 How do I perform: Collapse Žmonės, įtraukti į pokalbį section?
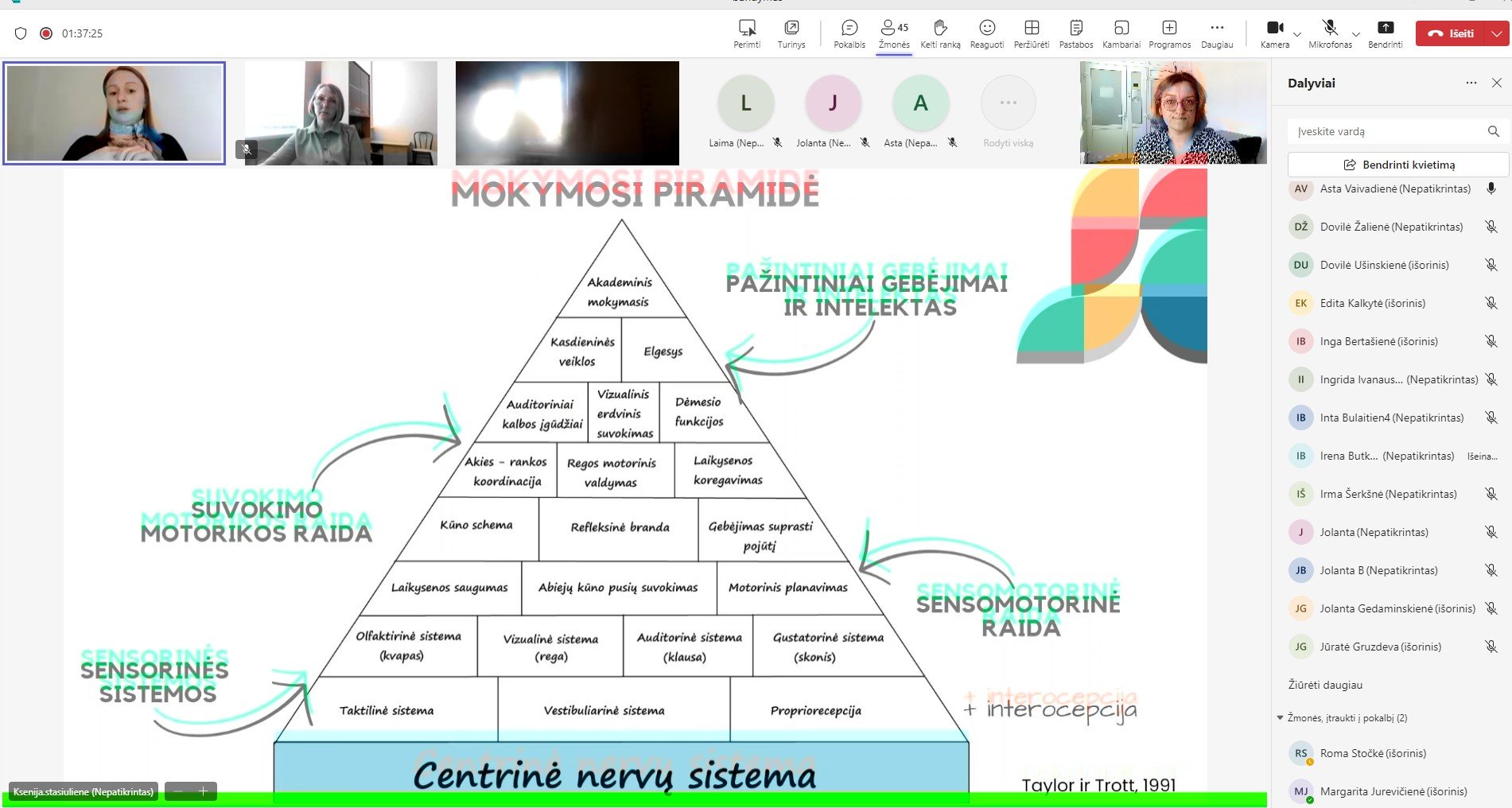(x=1280, y=717)
